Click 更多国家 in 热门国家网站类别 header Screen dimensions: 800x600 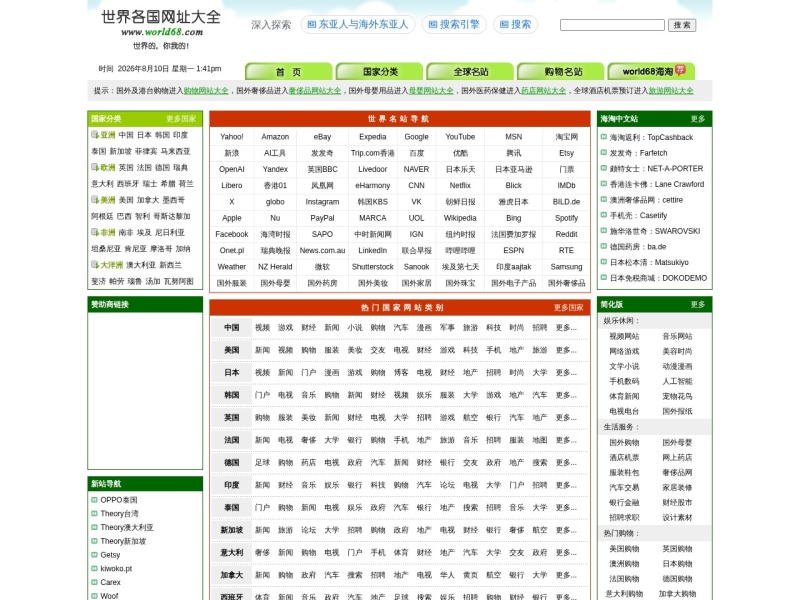pos(569,308)
